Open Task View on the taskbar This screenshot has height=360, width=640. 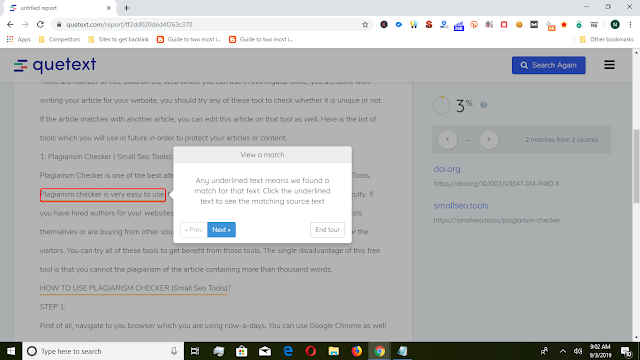[x=195, y=351]
